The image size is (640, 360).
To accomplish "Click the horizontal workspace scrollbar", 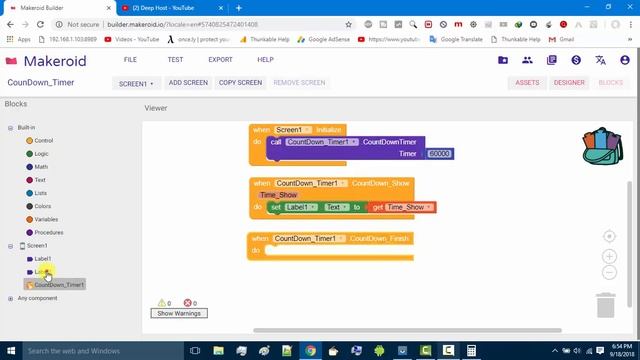I will tap(407, 330).
